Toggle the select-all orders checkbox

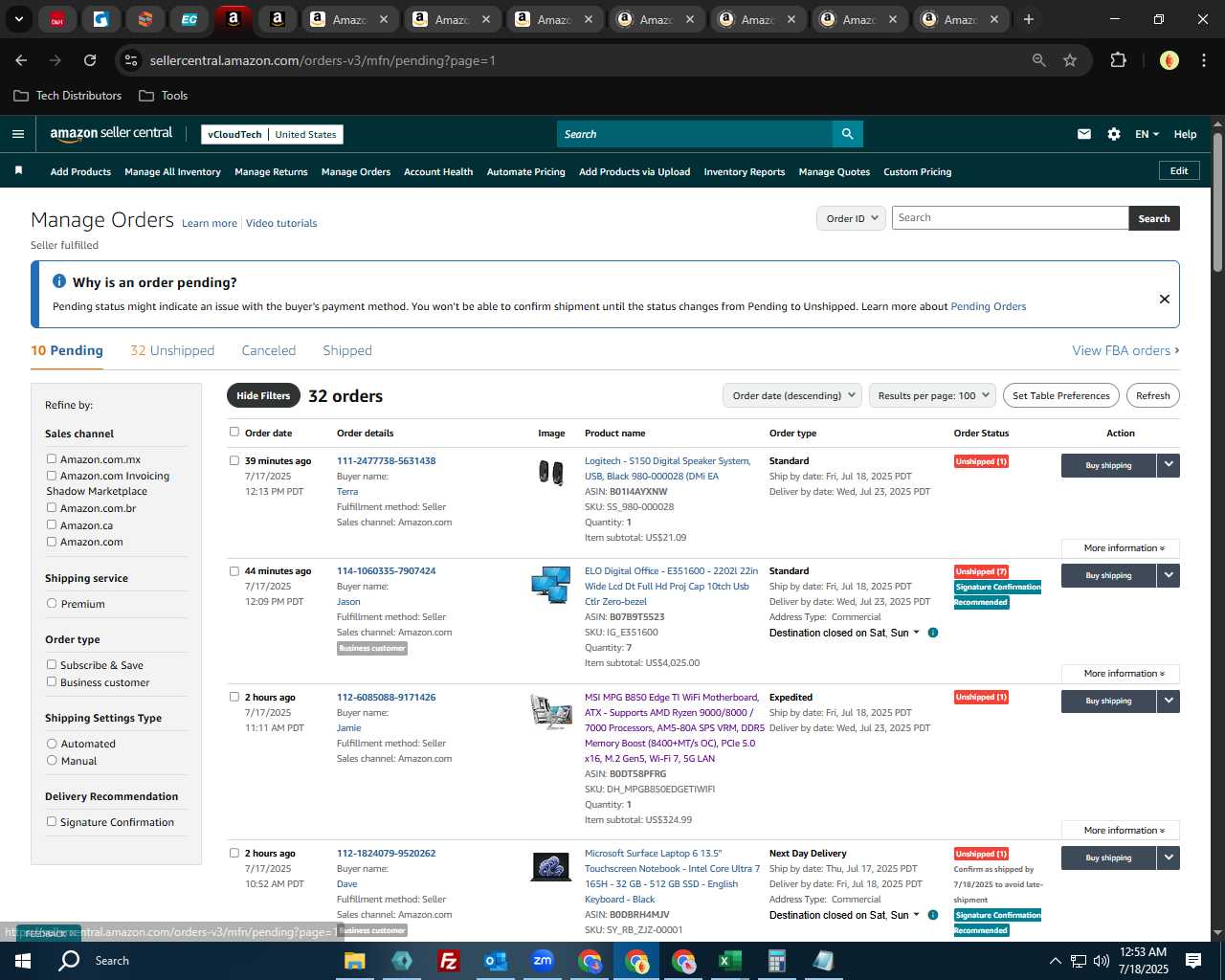(234, 432)
